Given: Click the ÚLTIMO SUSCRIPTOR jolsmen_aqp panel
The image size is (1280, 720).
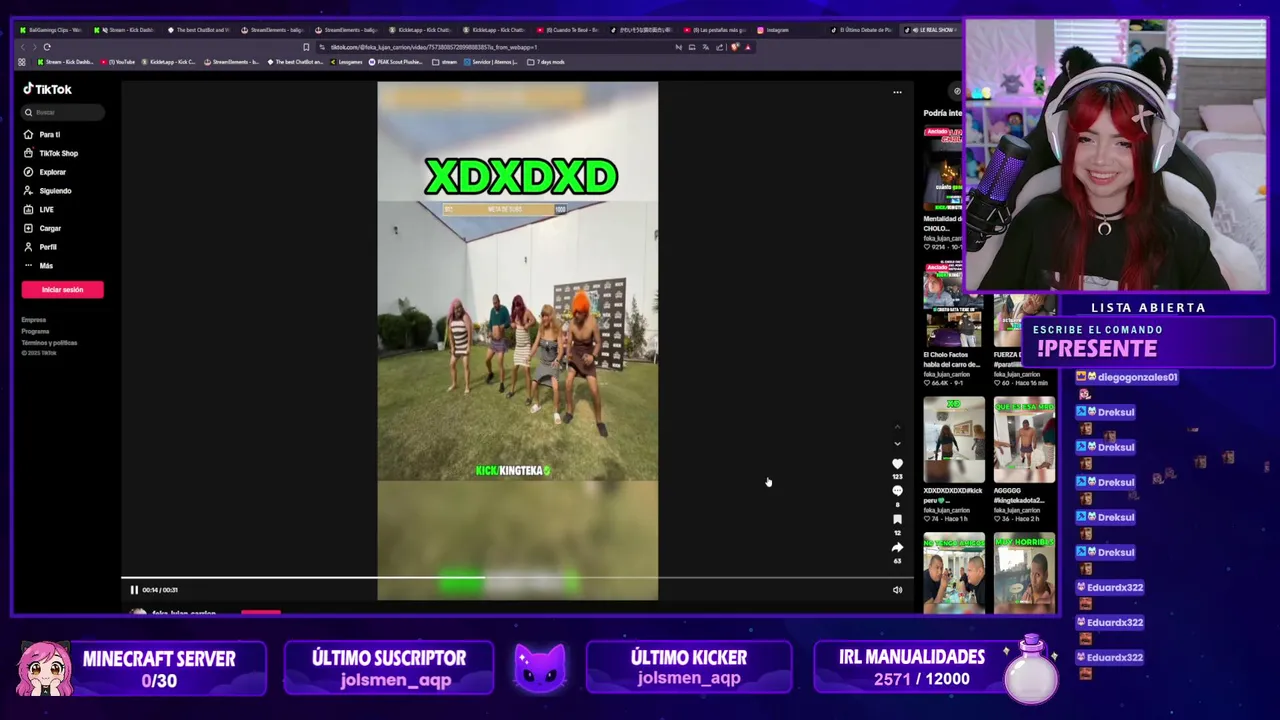Looking at the screenshot, I should point(388,669).
